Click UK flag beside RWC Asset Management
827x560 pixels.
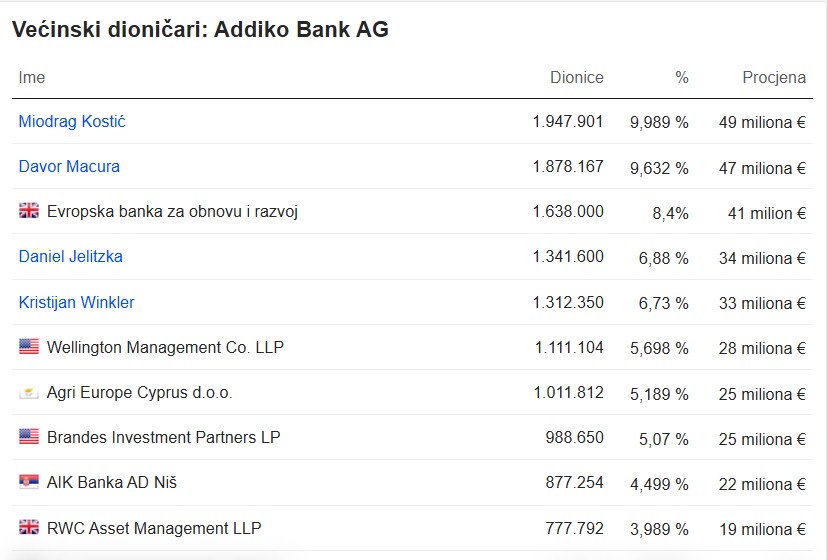point(29,527)
